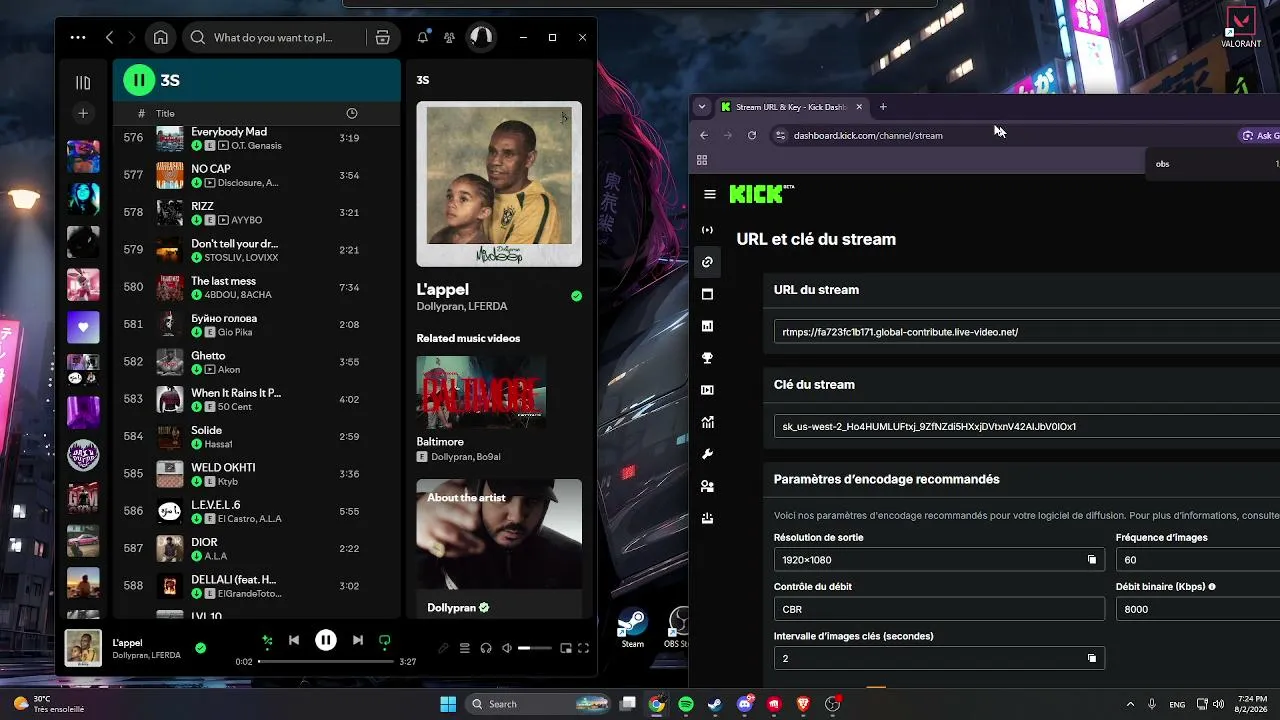The width and height of the screenshot is (1280, 720).
Task: Pause playback in the Spotify player bar
Action: tap(326, 641)
